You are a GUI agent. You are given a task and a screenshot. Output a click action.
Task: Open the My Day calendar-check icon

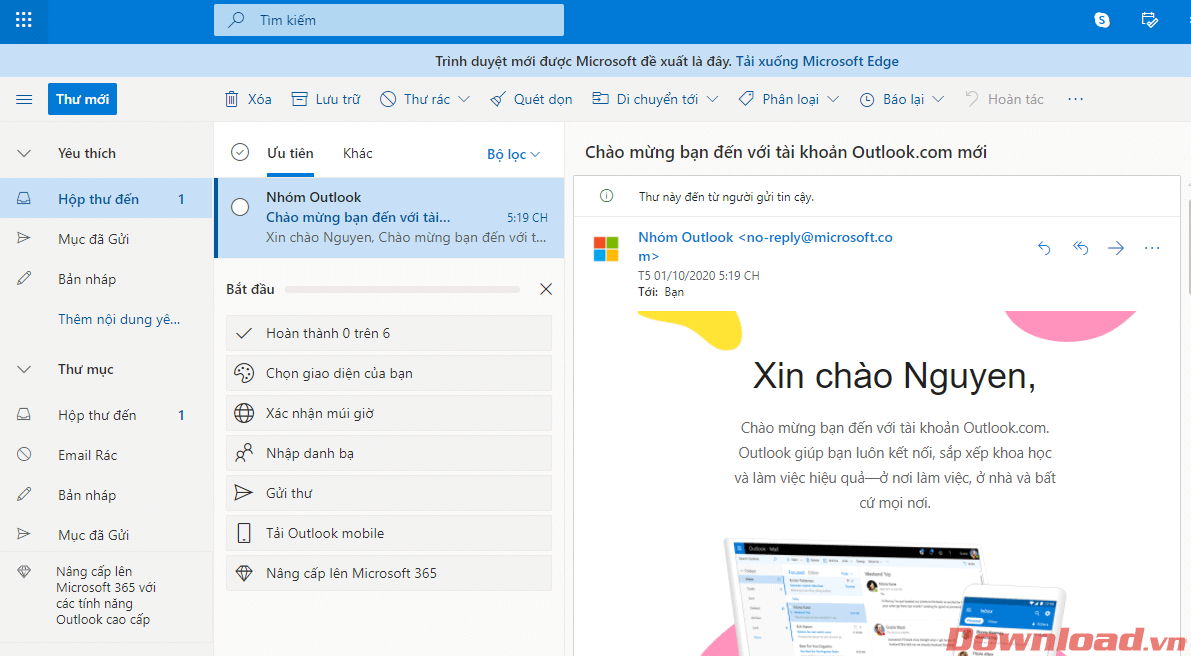pyautogui.click(x=1149, y=20)
